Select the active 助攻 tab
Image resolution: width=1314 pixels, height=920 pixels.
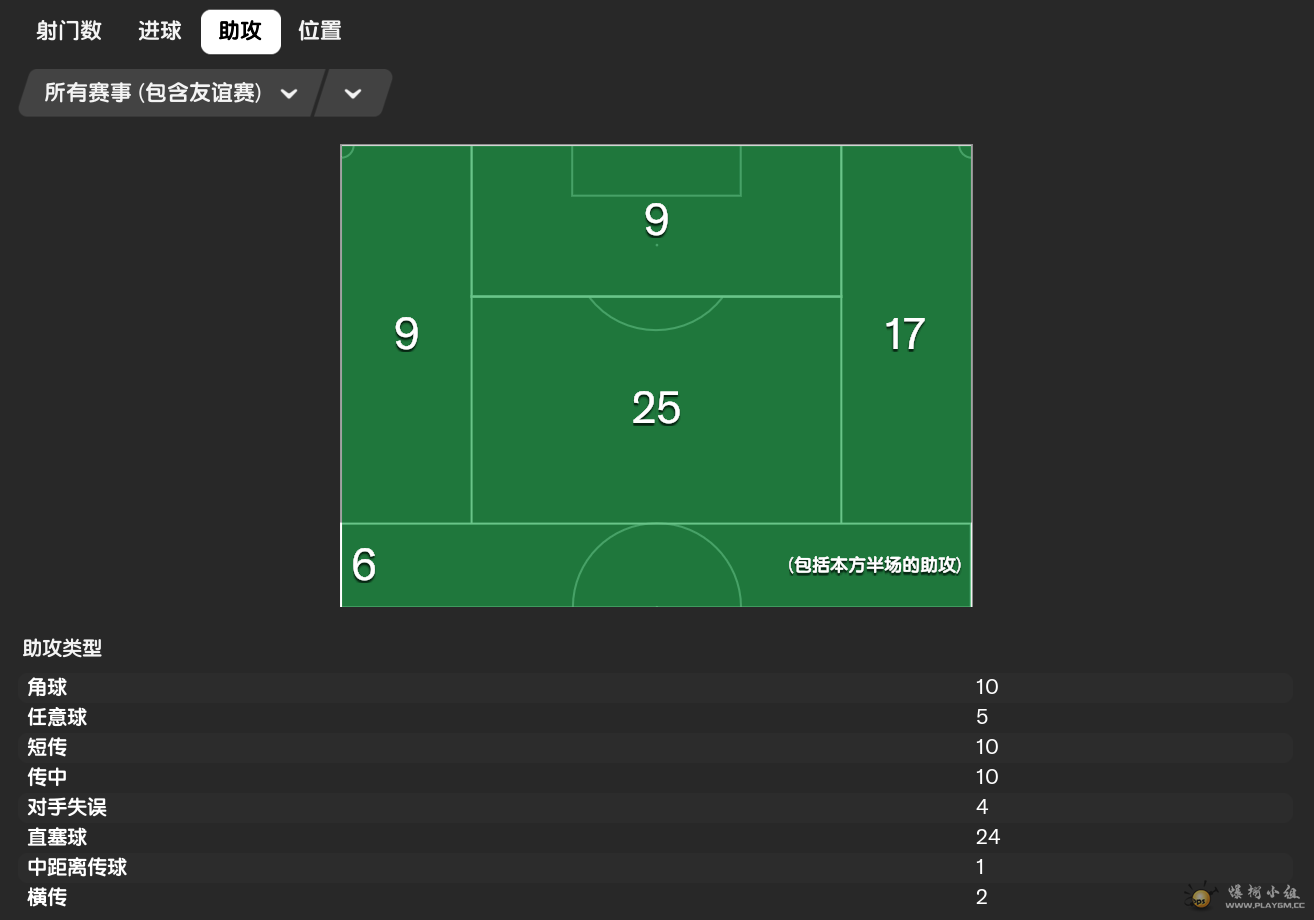coord(240,31)
